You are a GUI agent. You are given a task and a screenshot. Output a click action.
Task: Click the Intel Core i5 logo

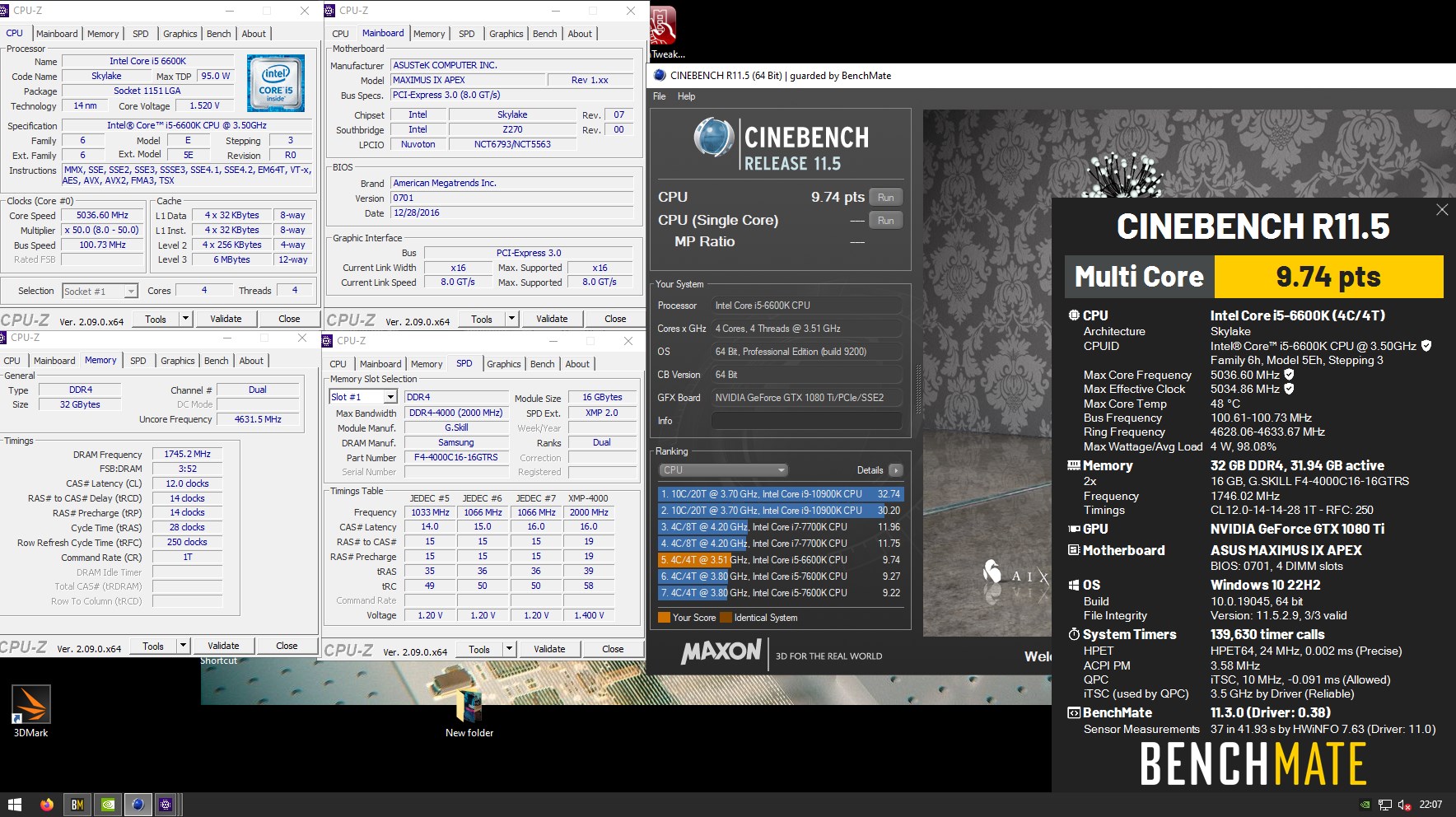pyautogui.click(x=276, y=83)
